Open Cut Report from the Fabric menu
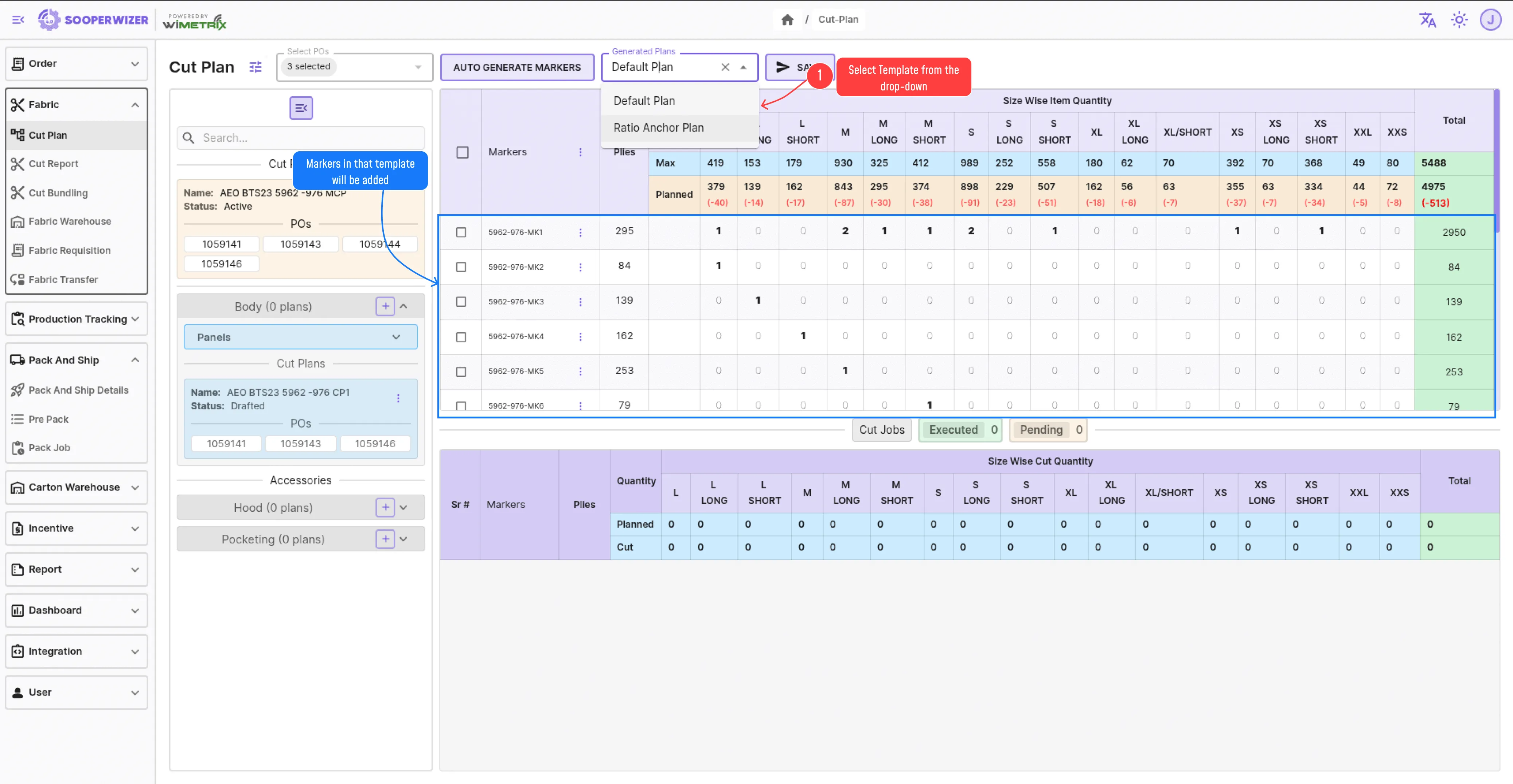1513x784 pixels. (53, 164)
